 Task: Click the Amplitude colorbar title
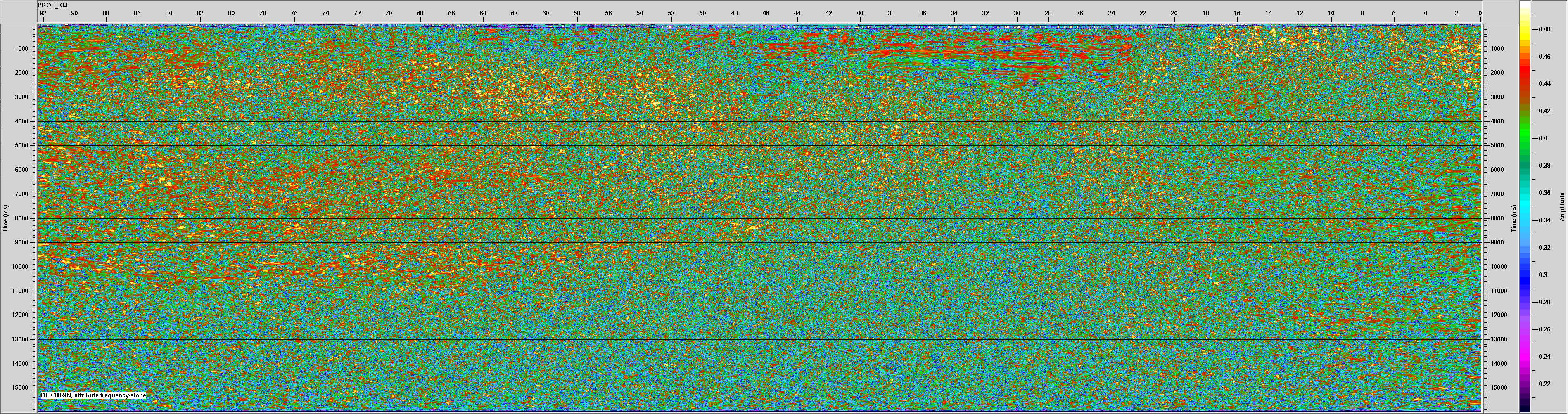click(x=1563, y=207)
